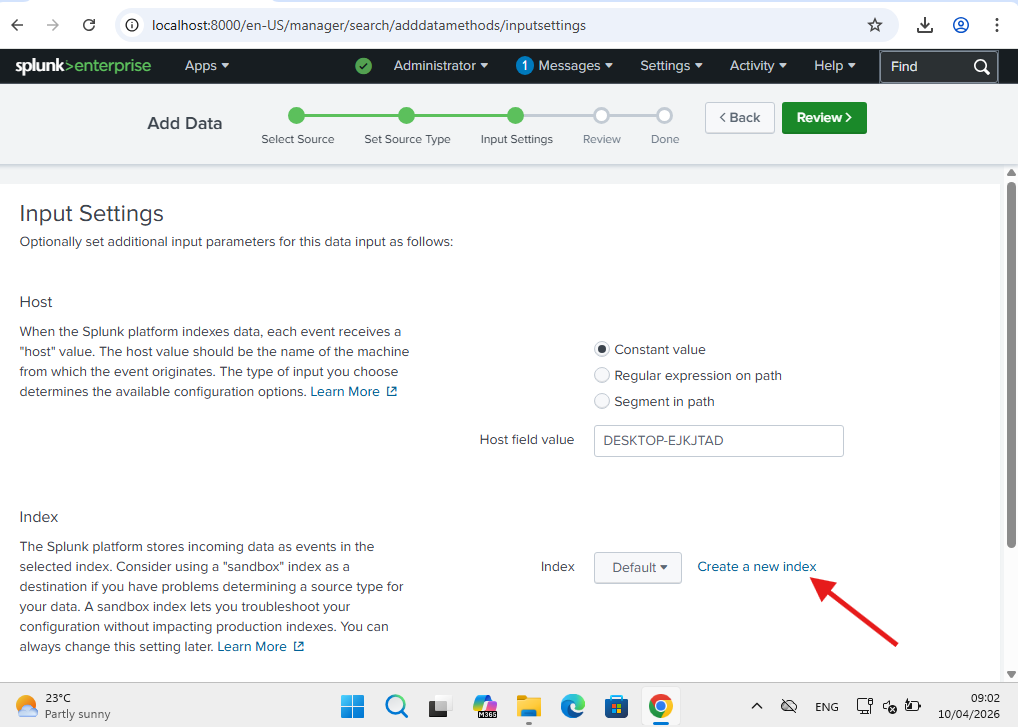Click the splunk>enterprise logo
Image resolution: width=1018 pixels, height=727 pixels.
(83, 66)
